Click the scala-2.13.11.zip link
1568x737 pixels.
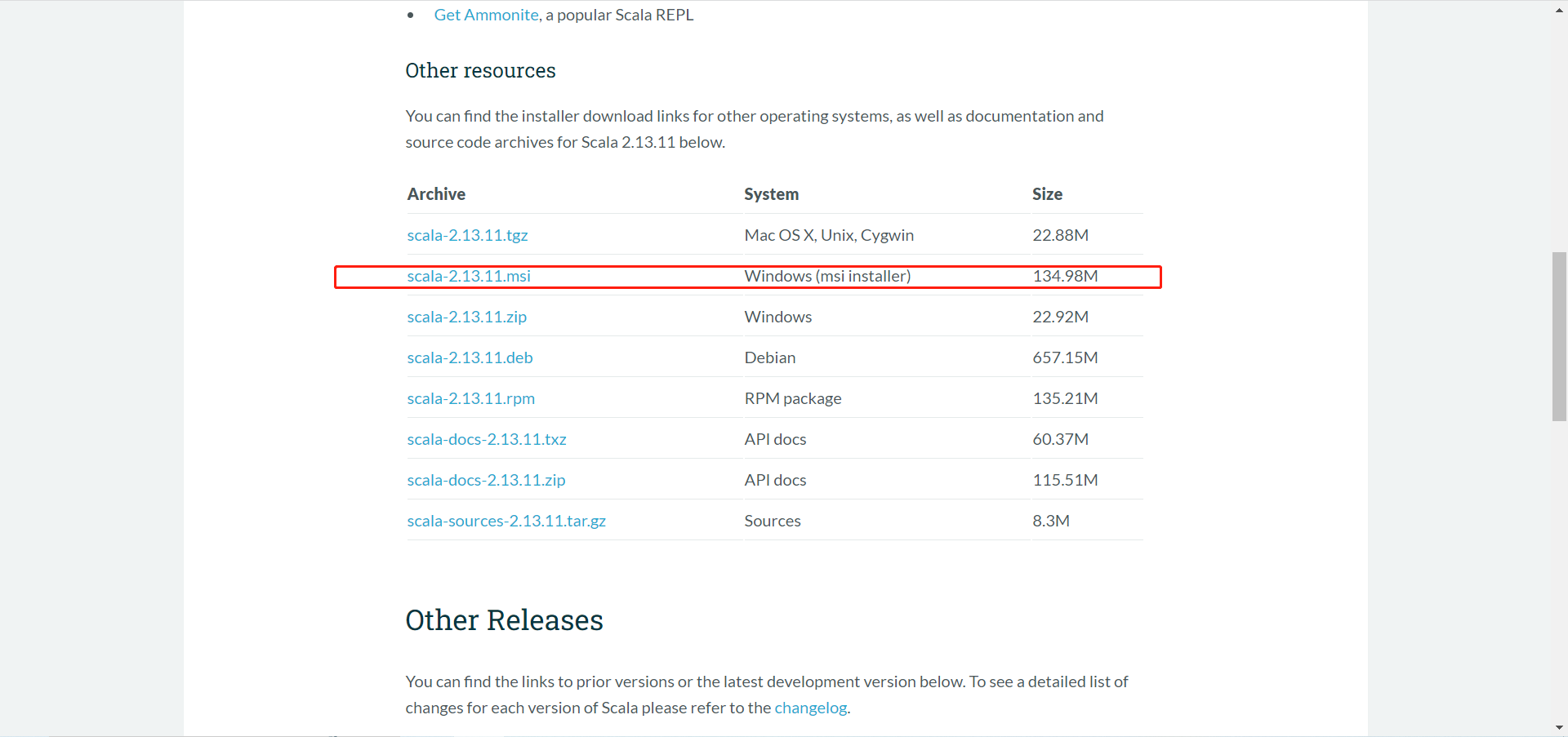point(466,317)
